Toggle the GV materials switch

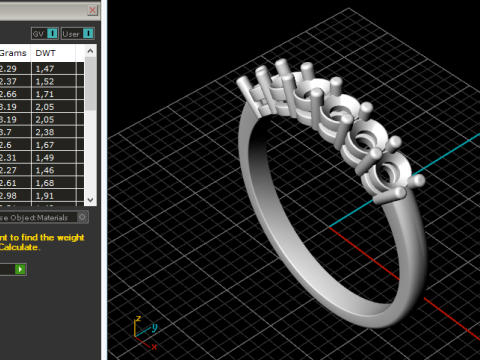(x=45, y=34)
